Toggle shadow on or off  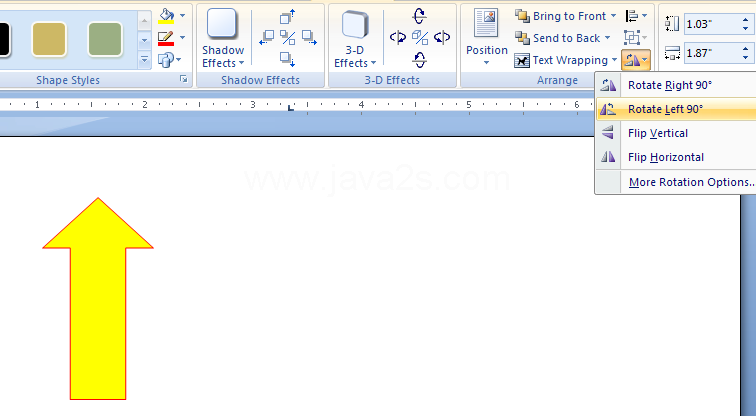(x=288, y=38)
